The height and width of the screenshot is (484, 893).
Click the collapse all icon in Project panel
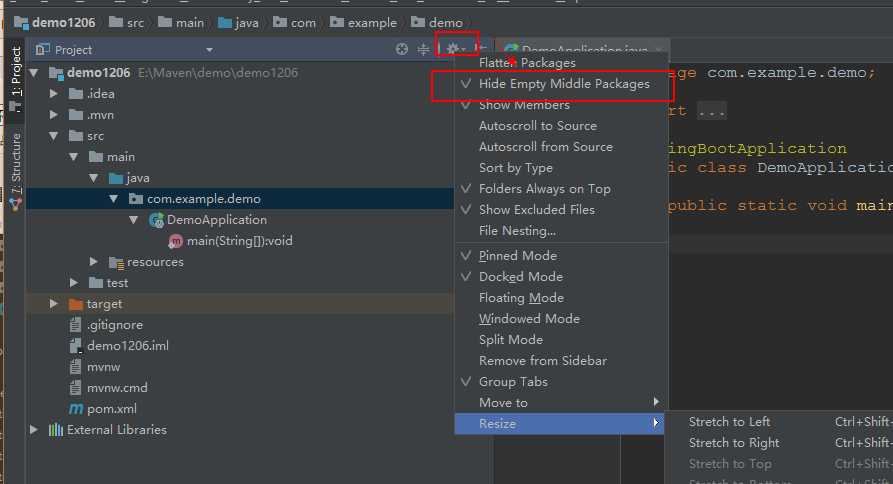[x=423, y=50]
